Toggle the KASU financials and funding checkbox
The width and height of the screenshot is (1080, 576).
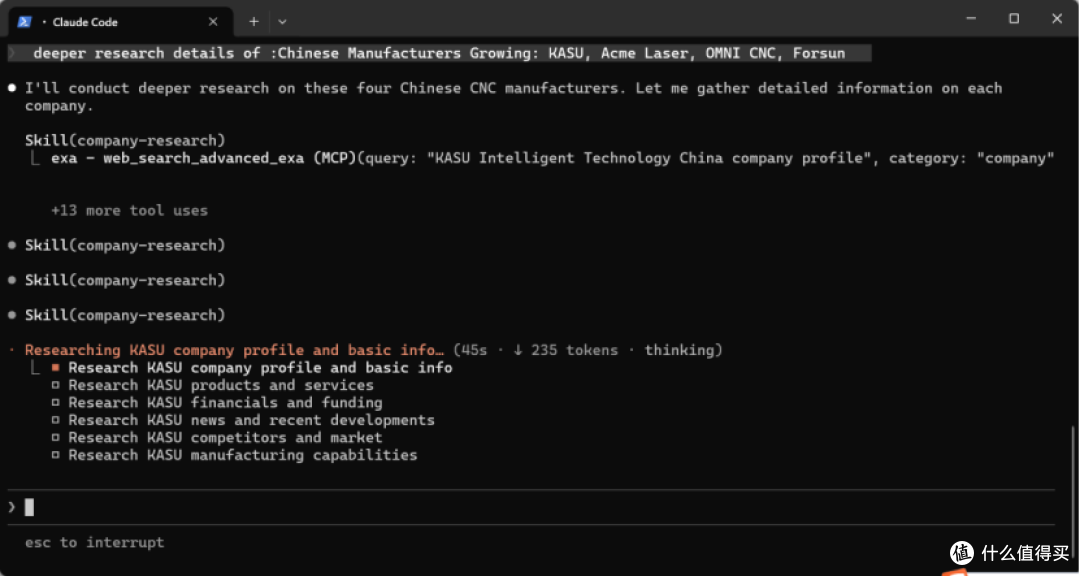(x=56, y=403)
